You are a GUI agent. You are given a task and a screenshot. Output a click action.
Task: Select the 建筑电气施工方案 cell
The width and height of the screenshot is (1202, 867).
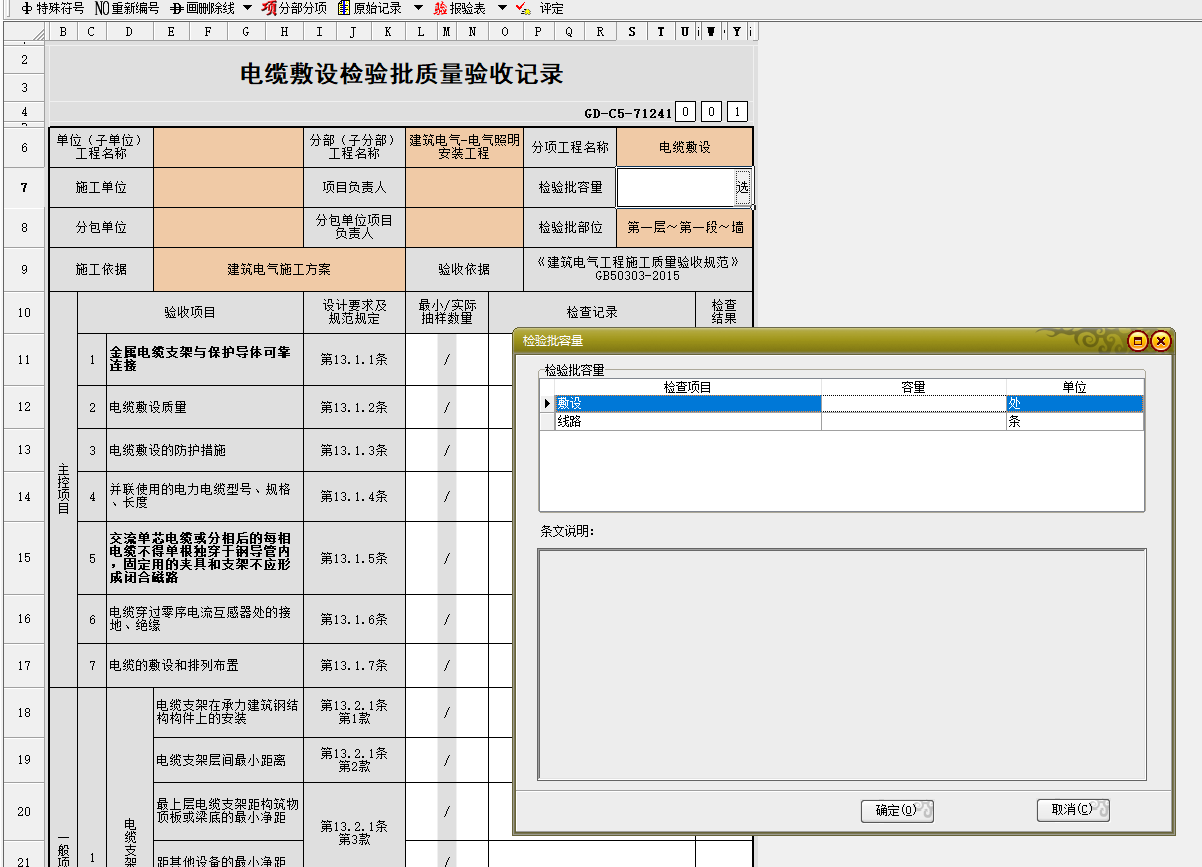point(279,269)
